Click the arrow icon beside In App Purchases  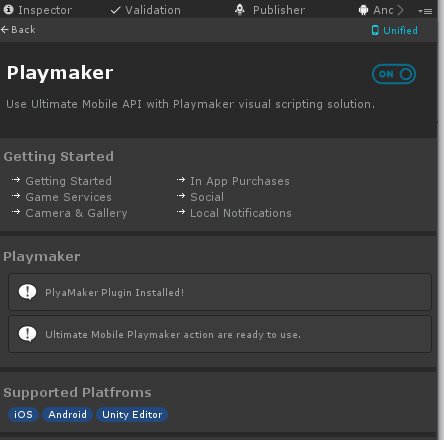point(181,180)
